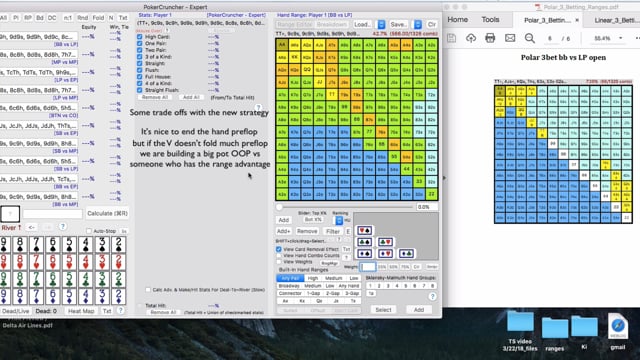640x360 pixels.
Task: Click the Calculate button
Action: [x=107, y=213]
